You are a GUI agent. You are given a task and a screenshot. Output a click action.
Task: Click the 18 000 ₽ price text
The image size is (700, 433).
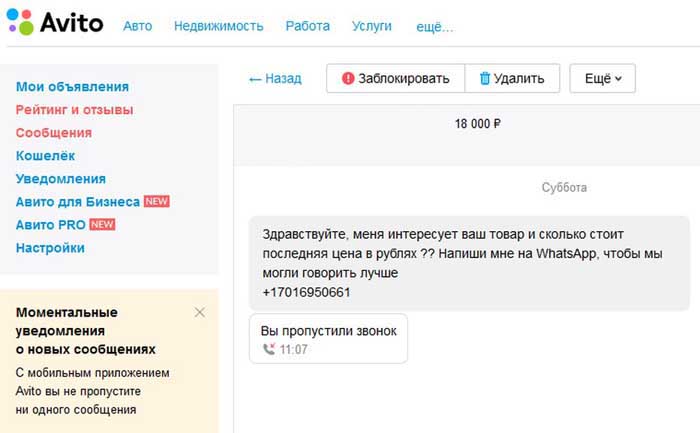(477, 124)
